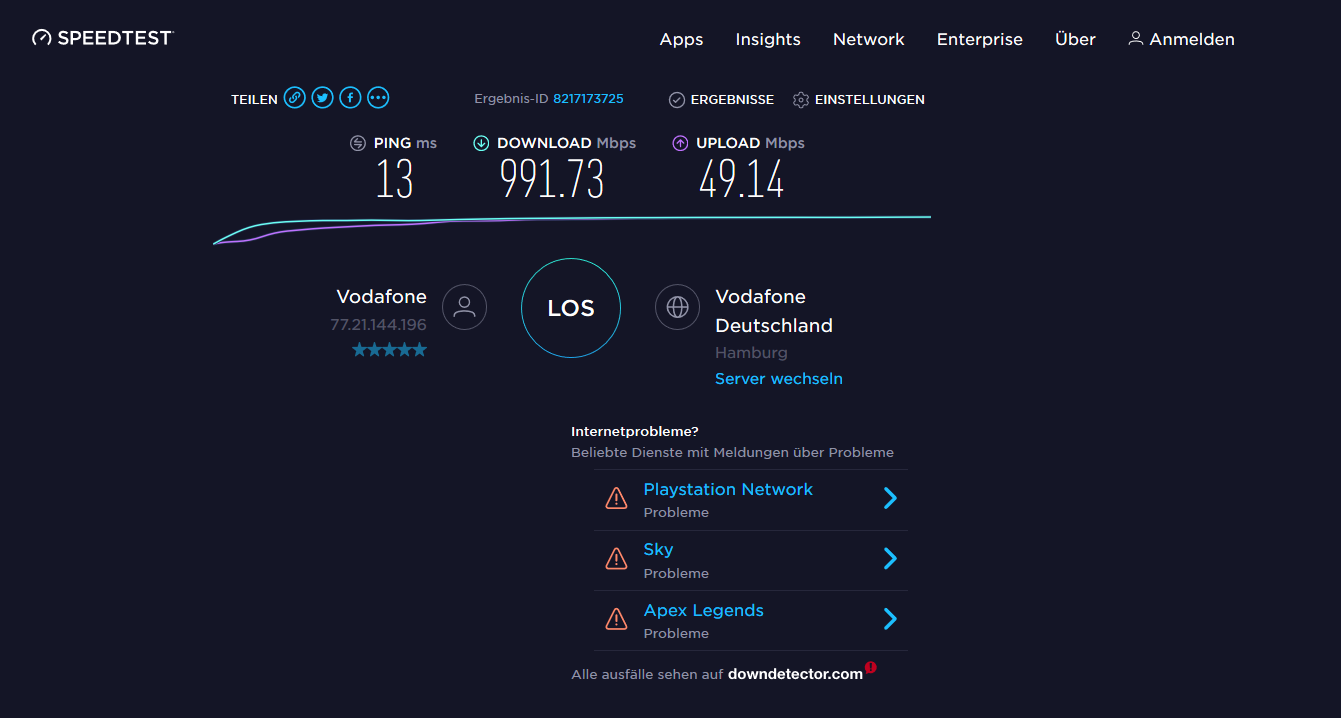
Task: Open more sharing options icon
Action: 378,97
